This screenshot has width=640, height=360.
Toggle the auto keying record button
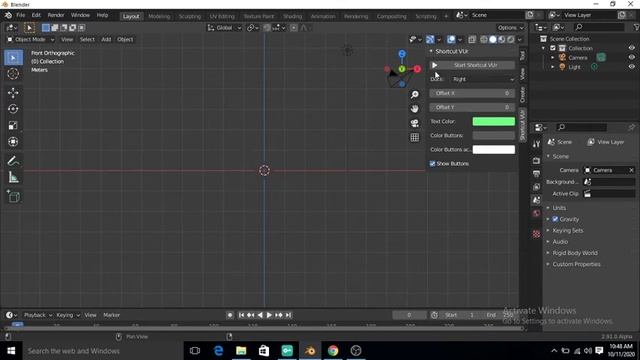tap(230, 315)
